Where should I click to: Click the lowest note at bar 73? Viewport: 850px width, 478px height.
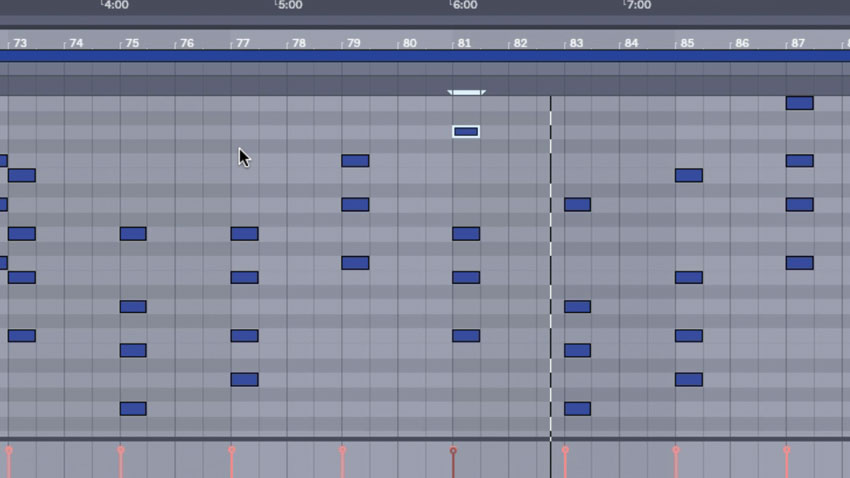point(22,335)
